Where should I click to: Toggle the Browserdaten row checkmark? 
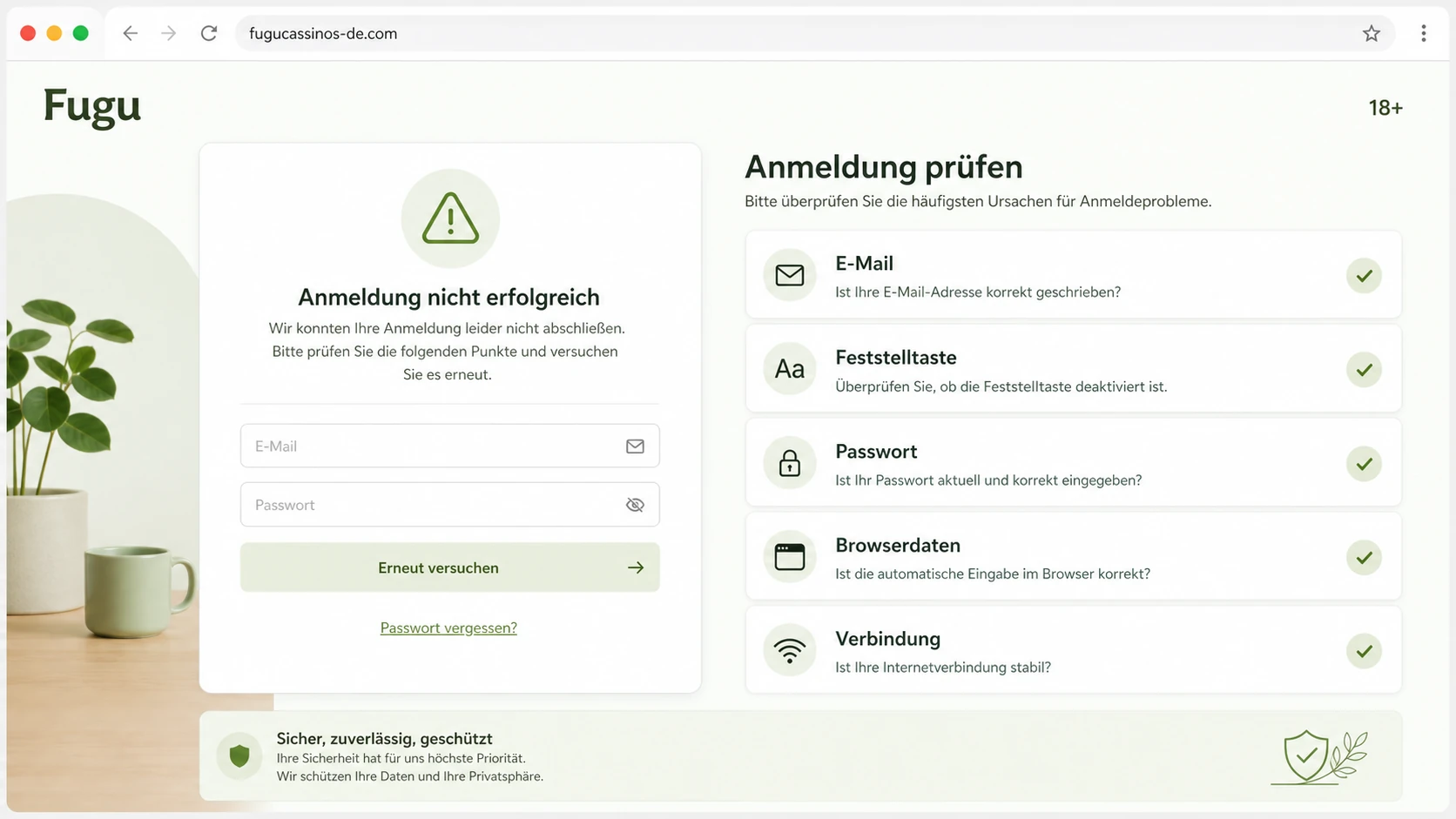point(1364,558)
